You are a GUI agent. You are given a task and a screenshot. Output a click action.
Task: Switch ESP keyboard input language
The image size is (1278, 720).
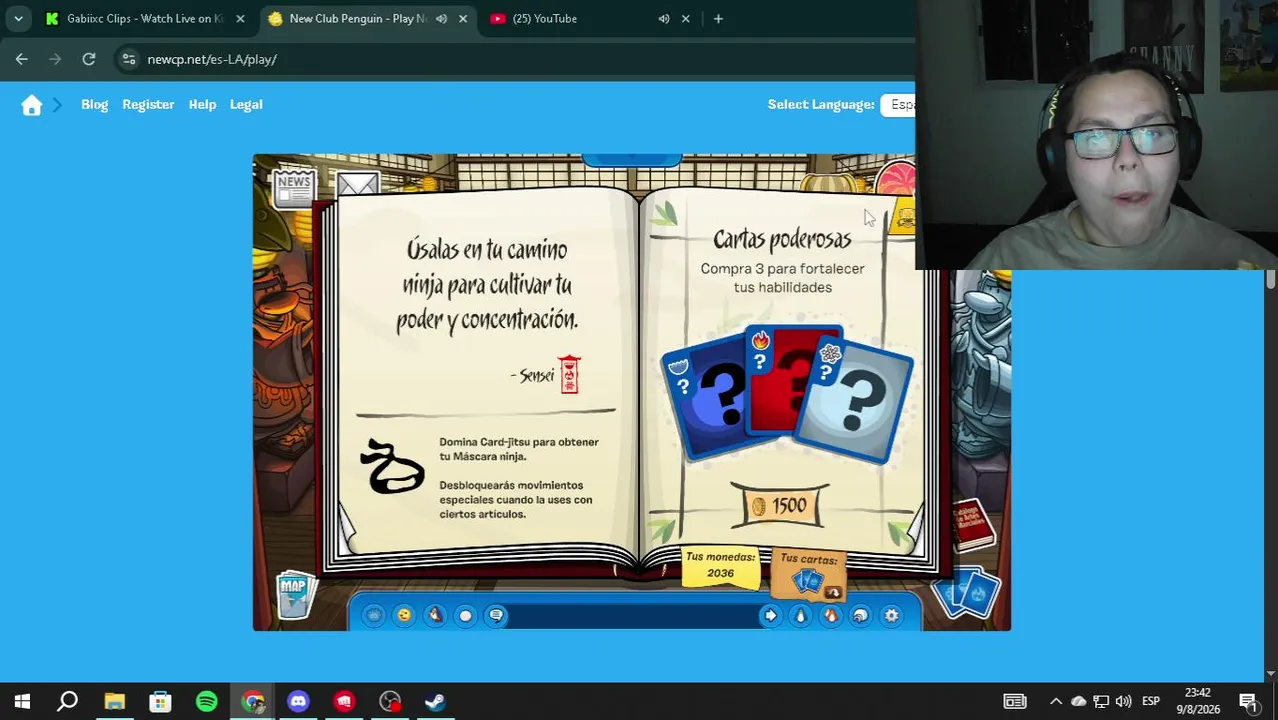pyautogui.click(x=1151, y=701)
